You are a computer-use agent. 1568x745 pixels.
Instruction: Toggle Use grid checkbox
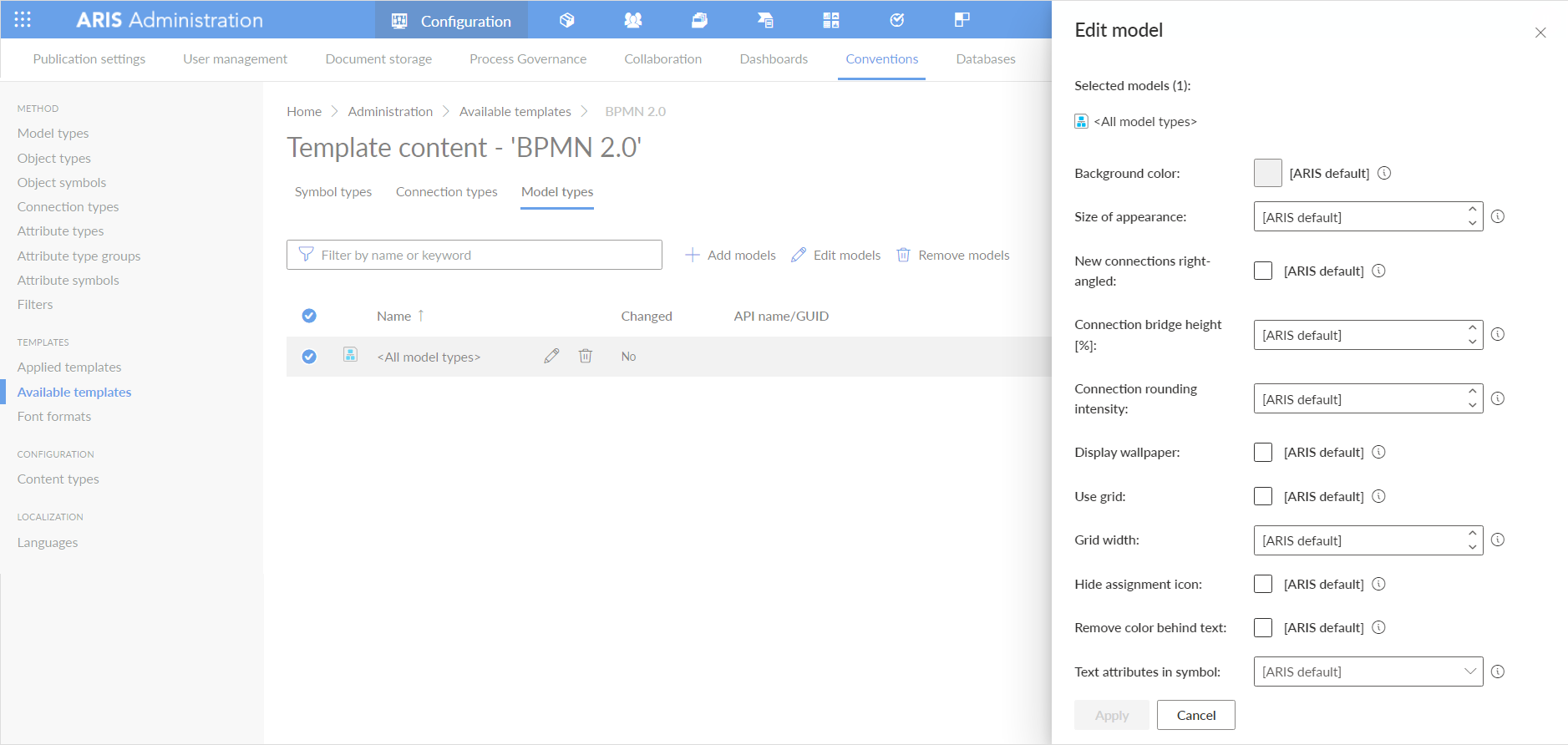[x=1263, y=496]
